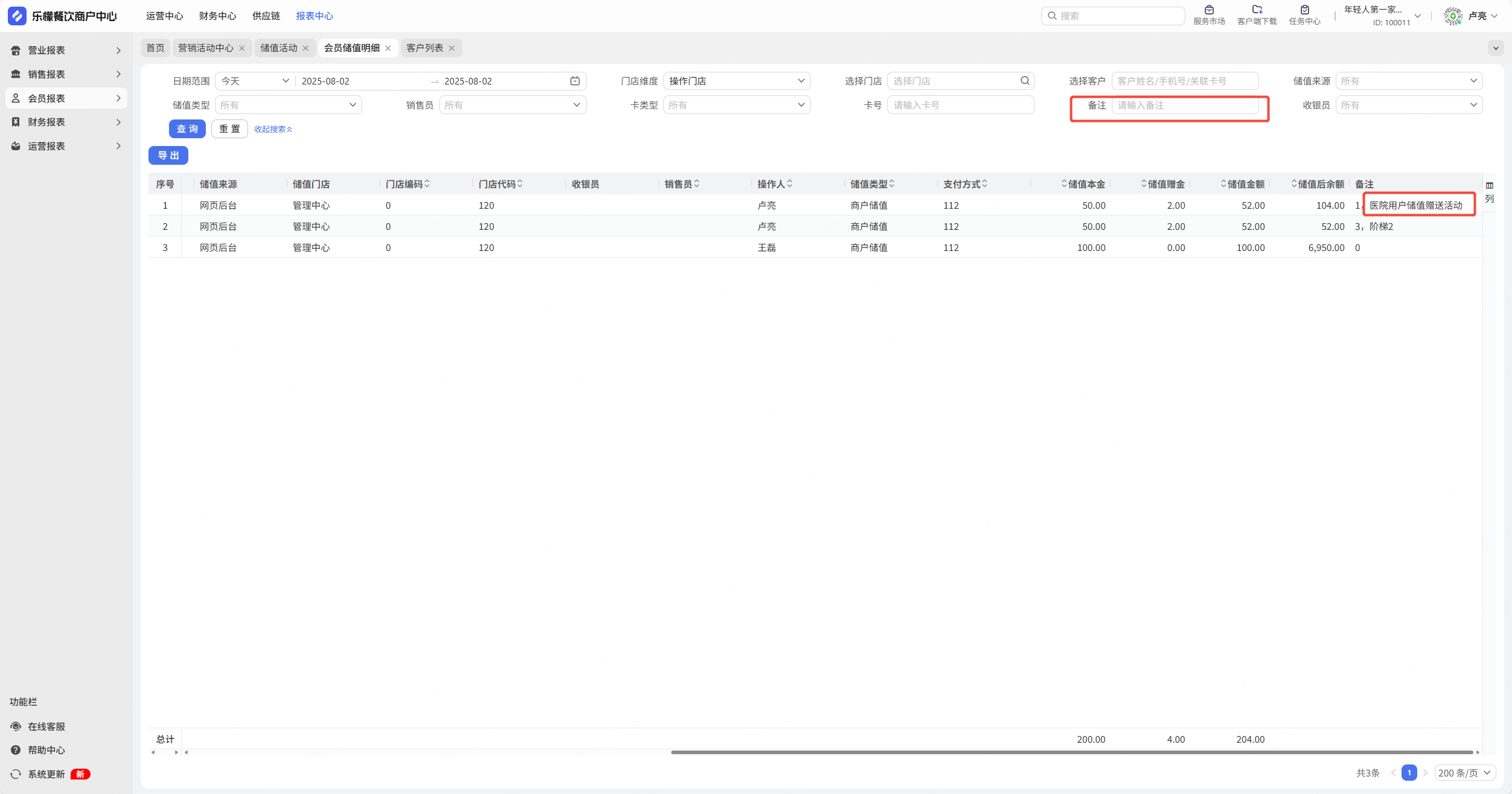1512x794 pixels.
Task: Click operator cell 王磊 in row 3
Action: pyautogui.click(x=767, y=248)
